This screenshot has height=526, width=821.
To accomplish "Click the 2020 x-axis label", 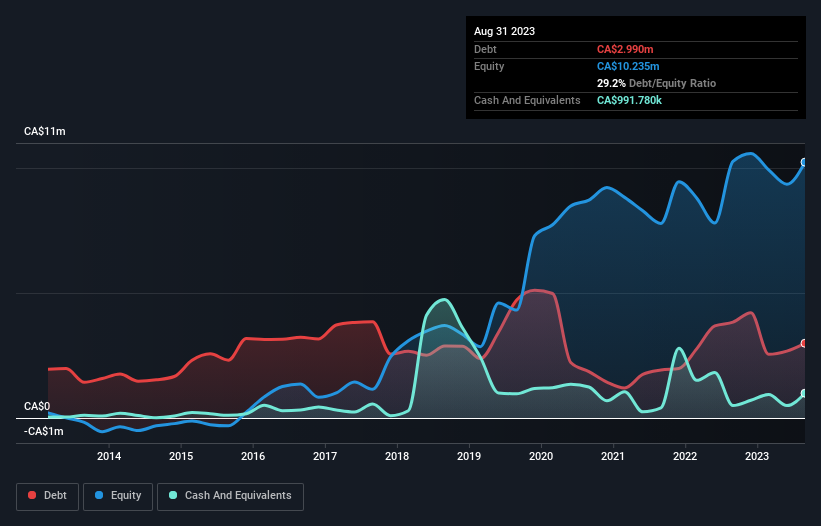I will 541,456.
